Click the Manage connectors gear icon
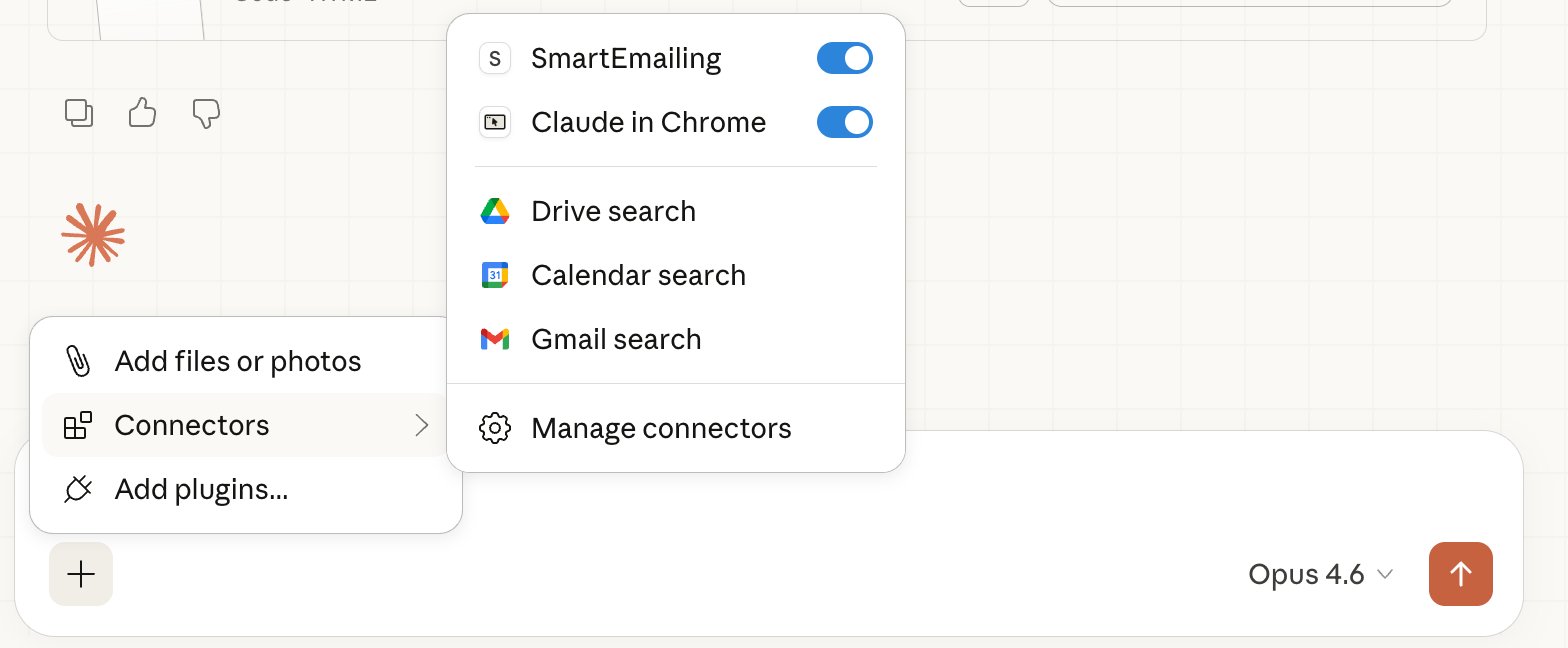Screen dimensions: 1568x648 coord(495,428)
